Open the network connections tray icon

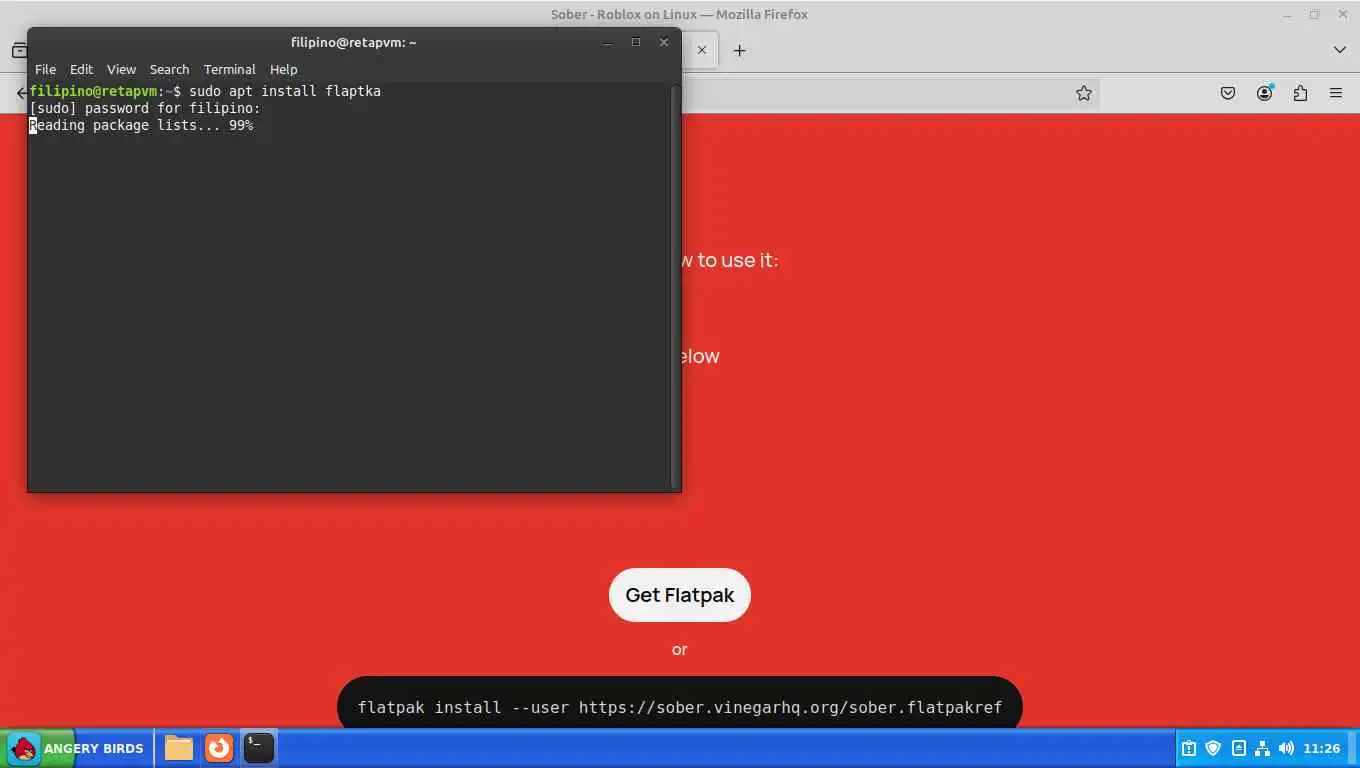[x=1262, y=748]
